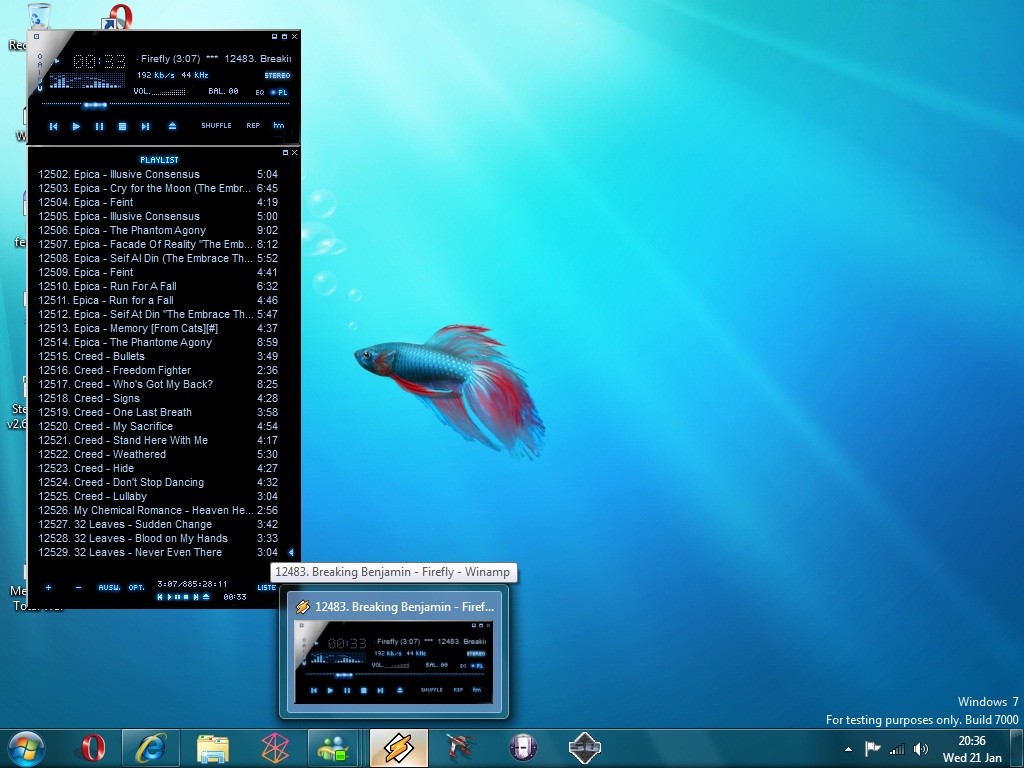This screenshot has width=1024, height=768.
Task: Select '12524. Creed - Don't Stop Dancing' track
Action: coord(158,483)
